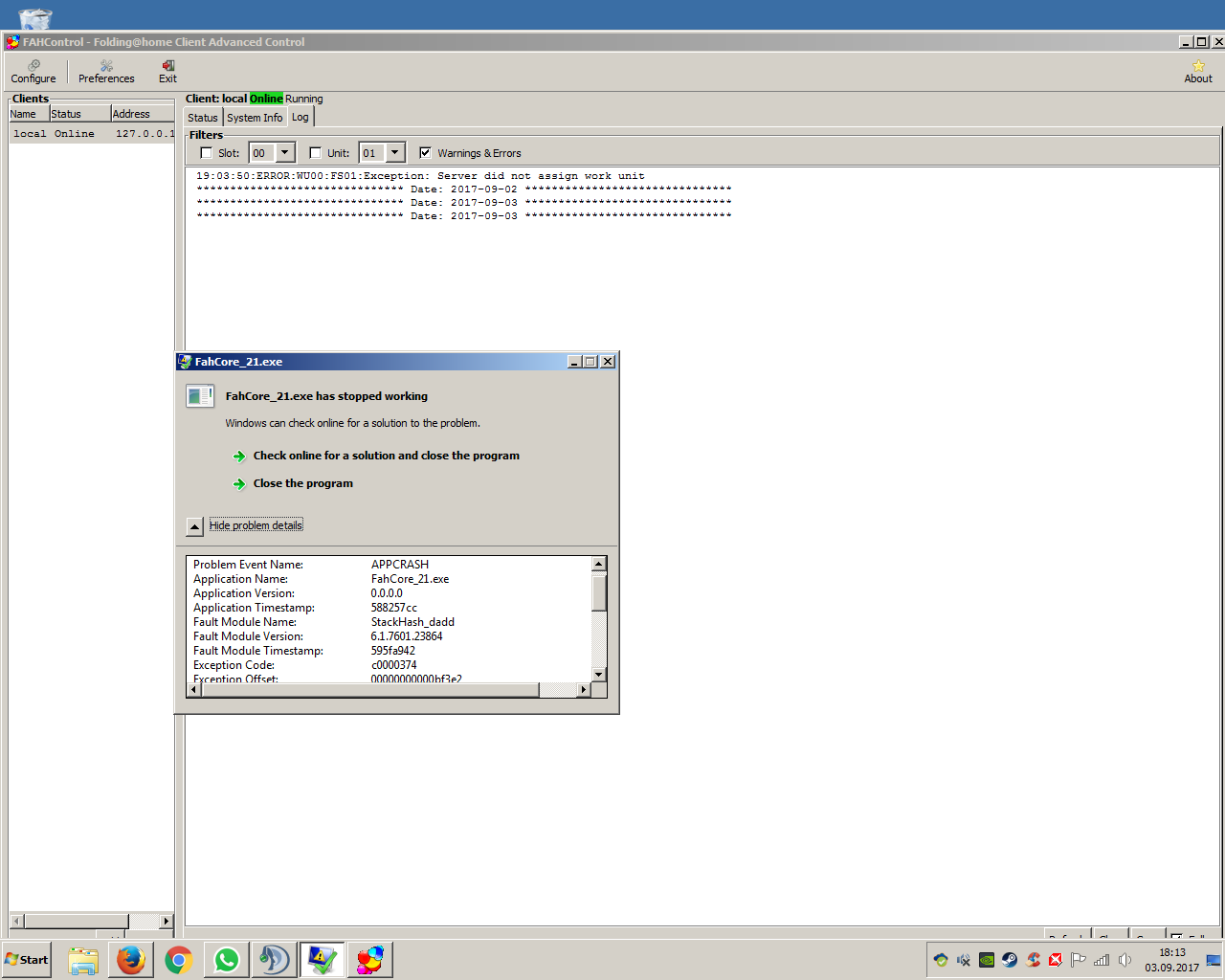Open the Unit 01 dropdown
The width and height of the screenshot is (1225, 980).
pos(394,152)
